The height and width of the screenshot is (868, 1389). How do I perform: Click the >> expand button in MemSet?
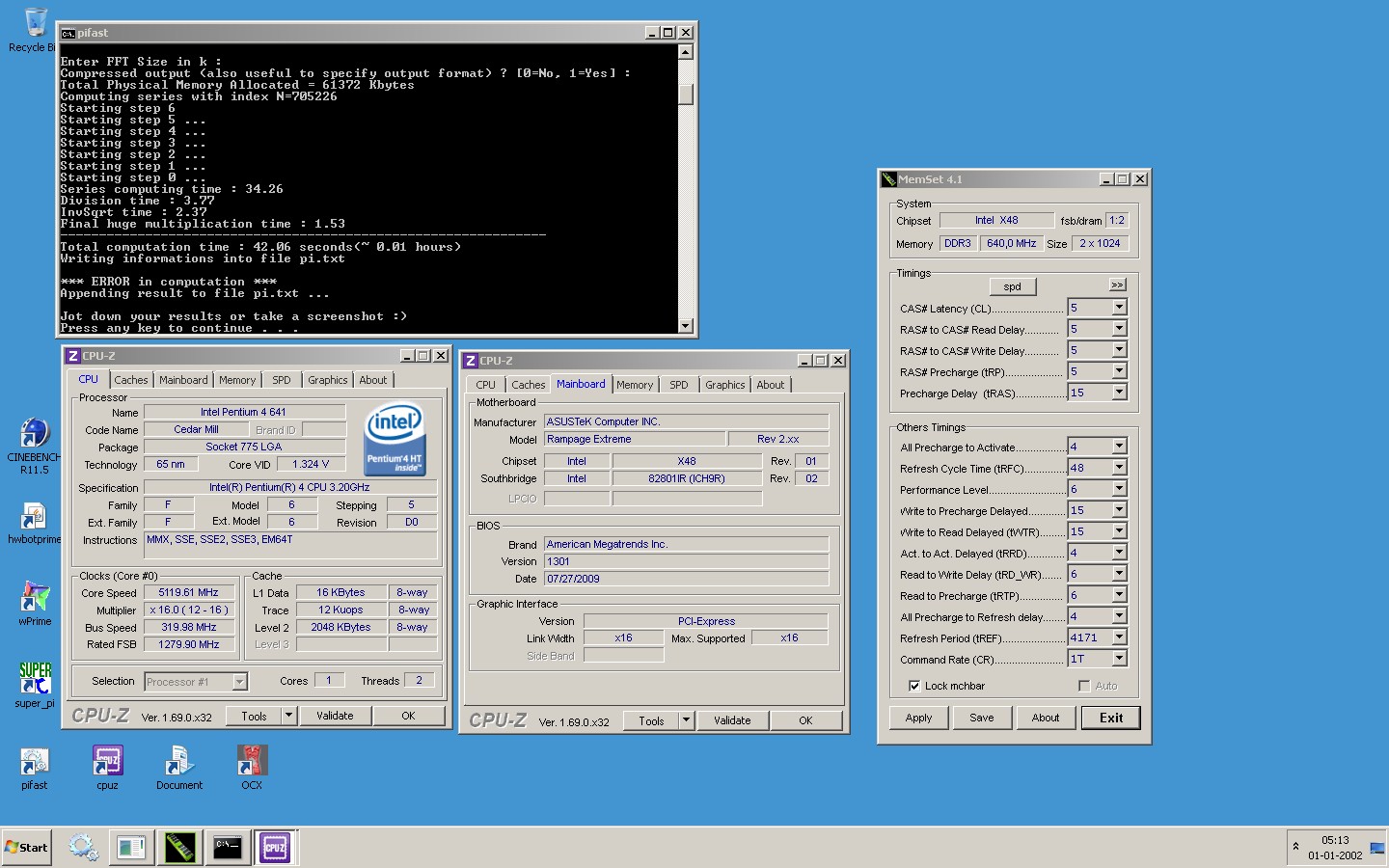(1117, 285)
